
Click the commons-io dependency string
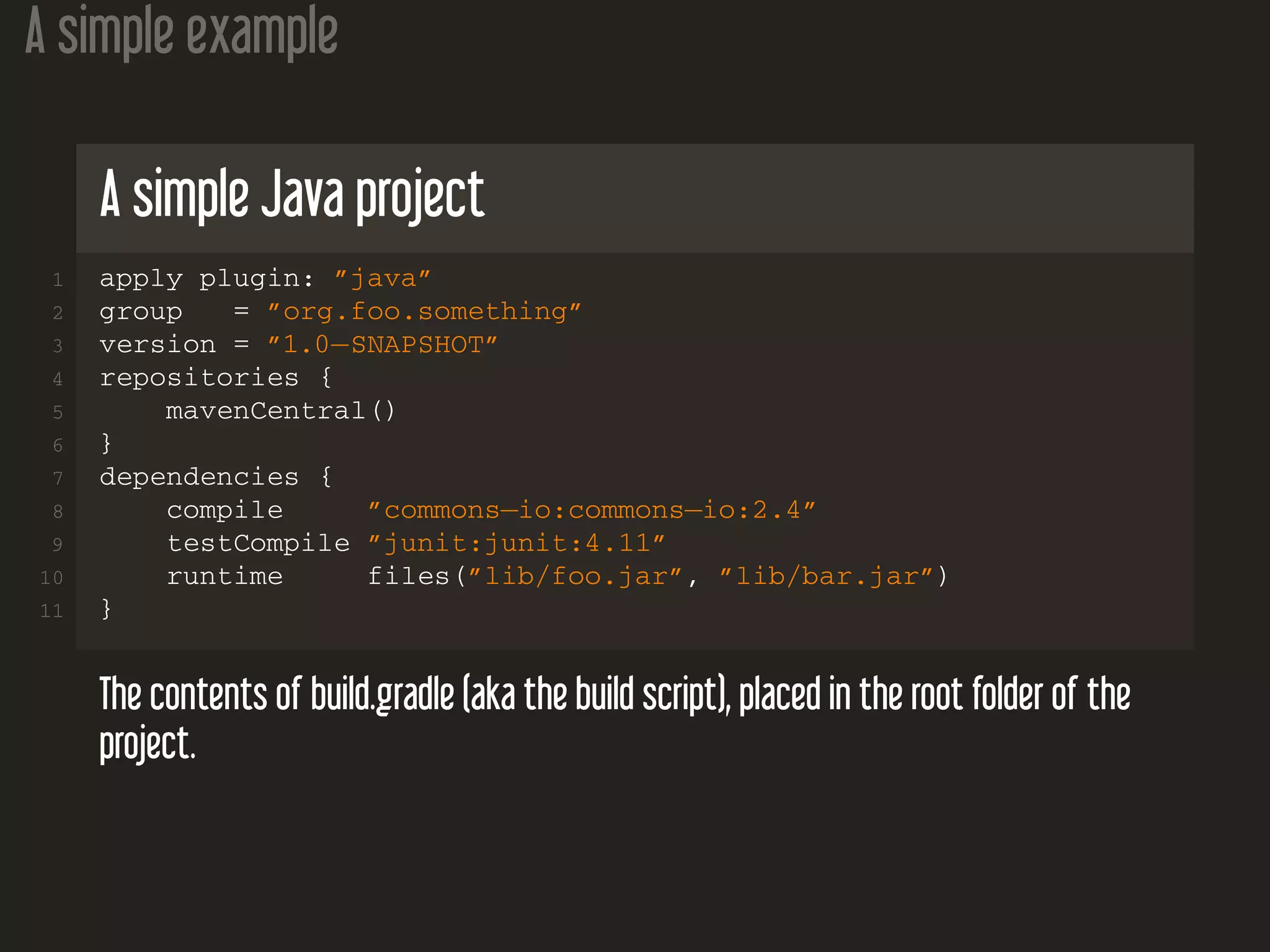point(591,510)
